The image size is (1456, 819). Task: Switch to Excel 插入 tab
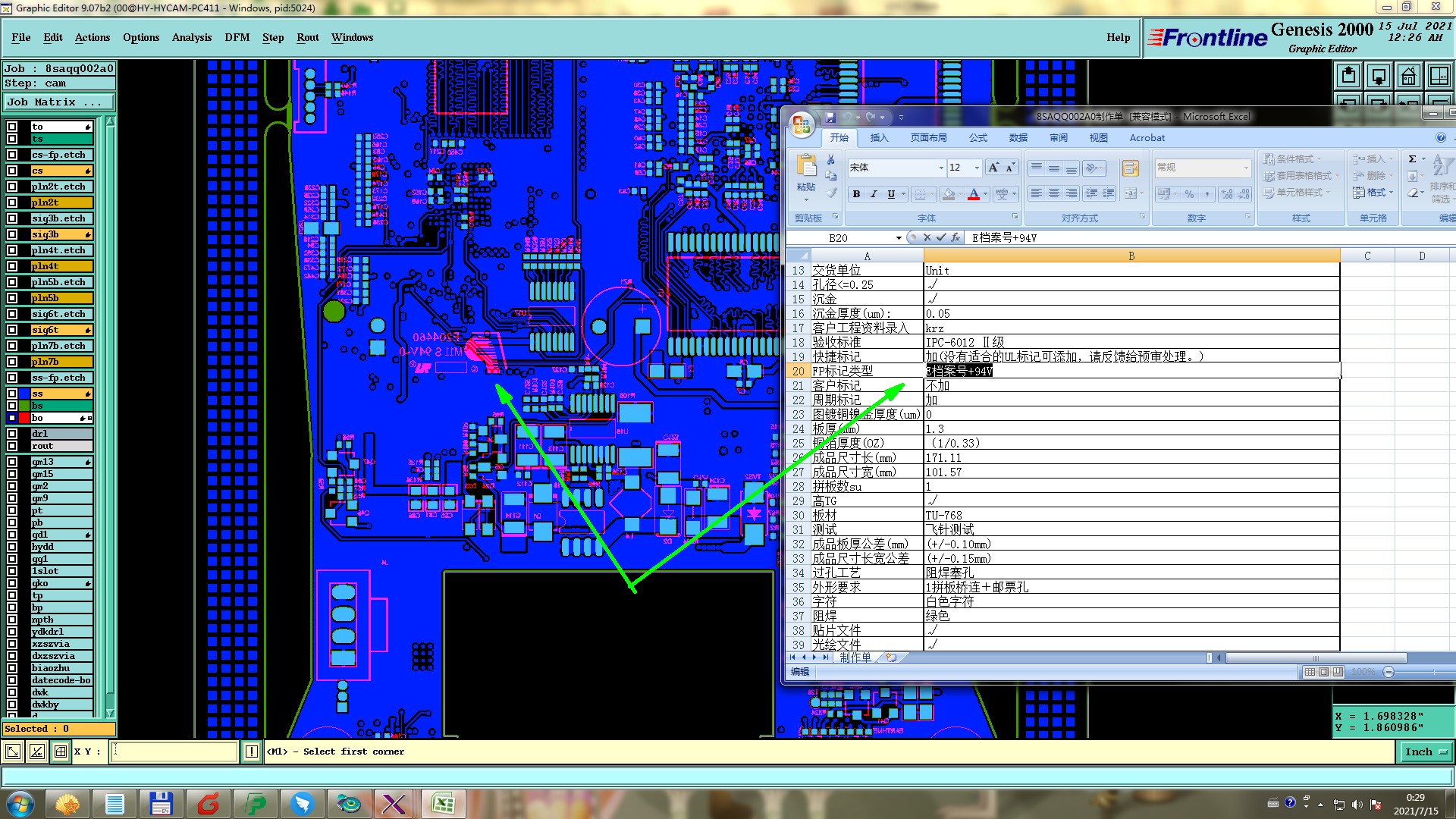click(x=879, y=138)
